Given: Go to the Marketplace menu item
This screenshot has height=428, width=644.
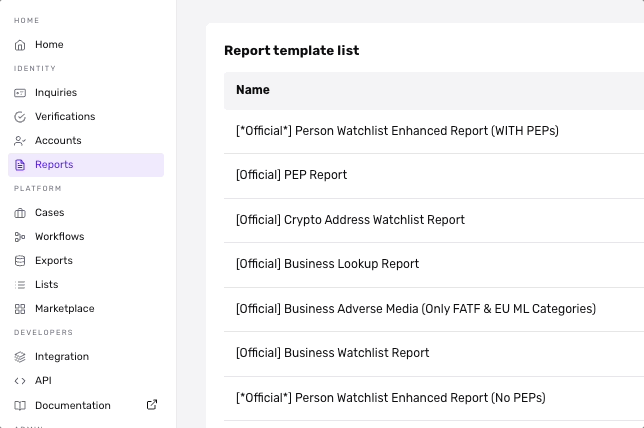Looking at the screenshot, I should (64, 309).
